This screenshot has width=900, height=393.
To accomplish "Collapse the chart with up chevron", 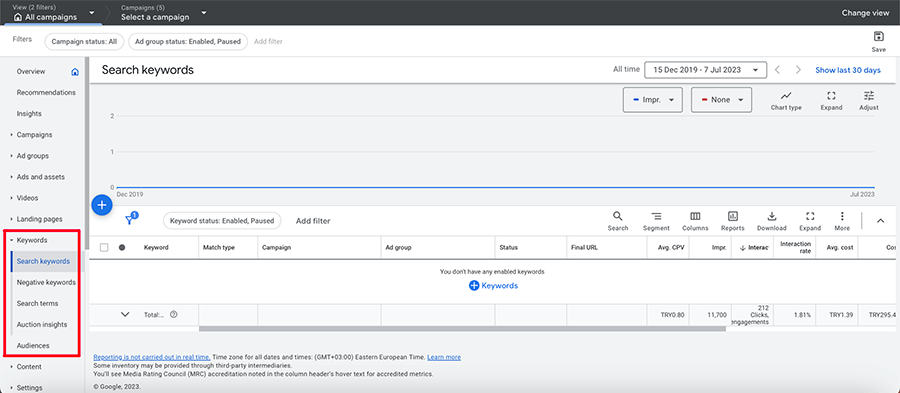I will (x=880, y=221).
